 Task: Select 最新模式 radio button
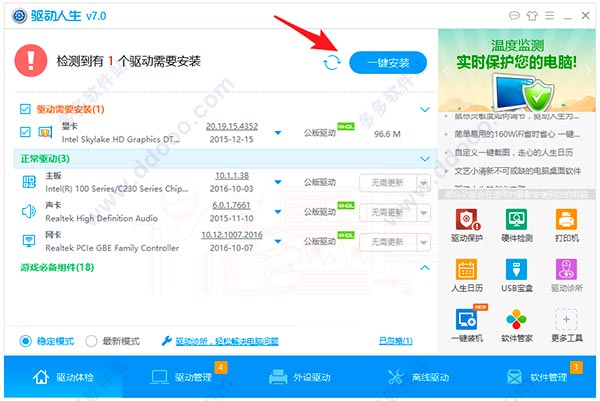(x=91, y=341)
